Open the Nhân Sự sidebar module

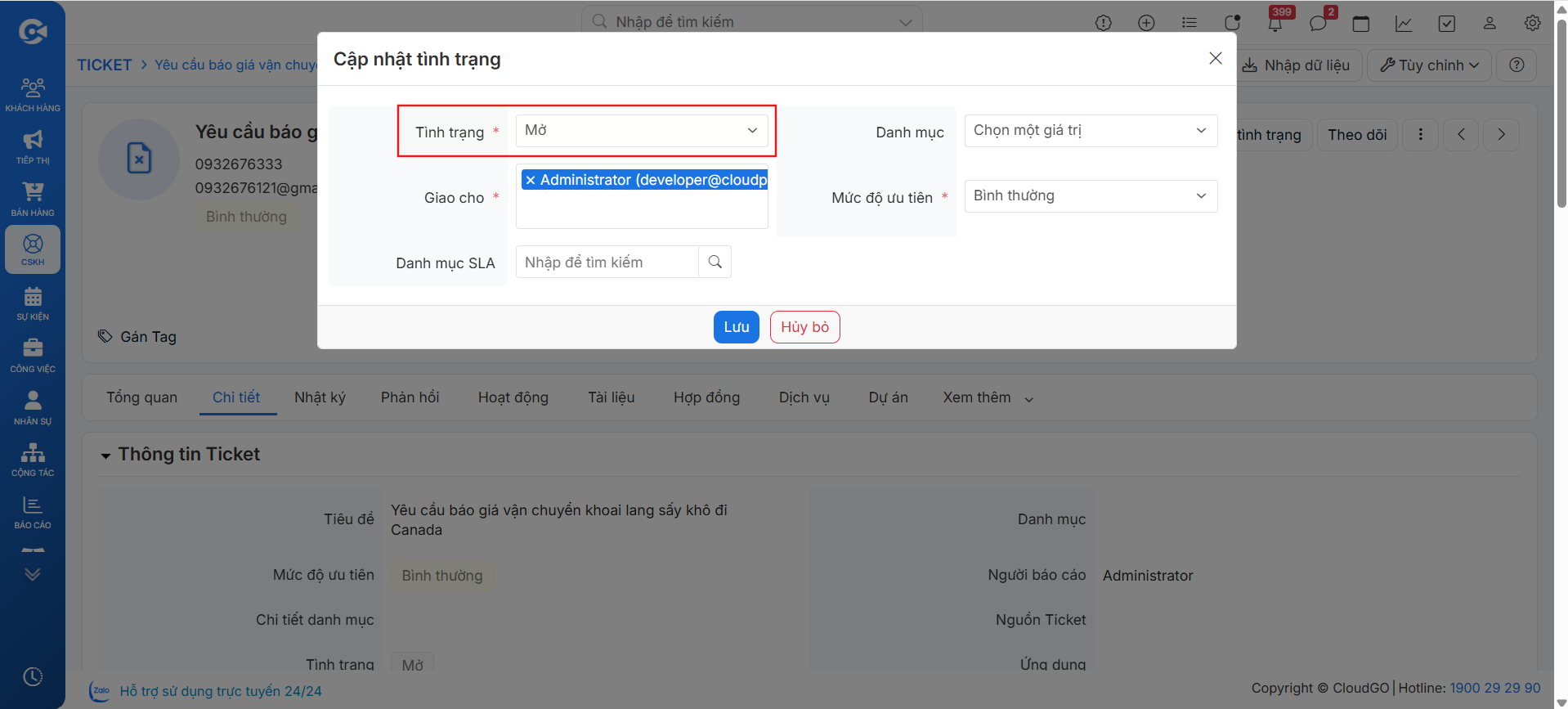(x=33, y=407)
